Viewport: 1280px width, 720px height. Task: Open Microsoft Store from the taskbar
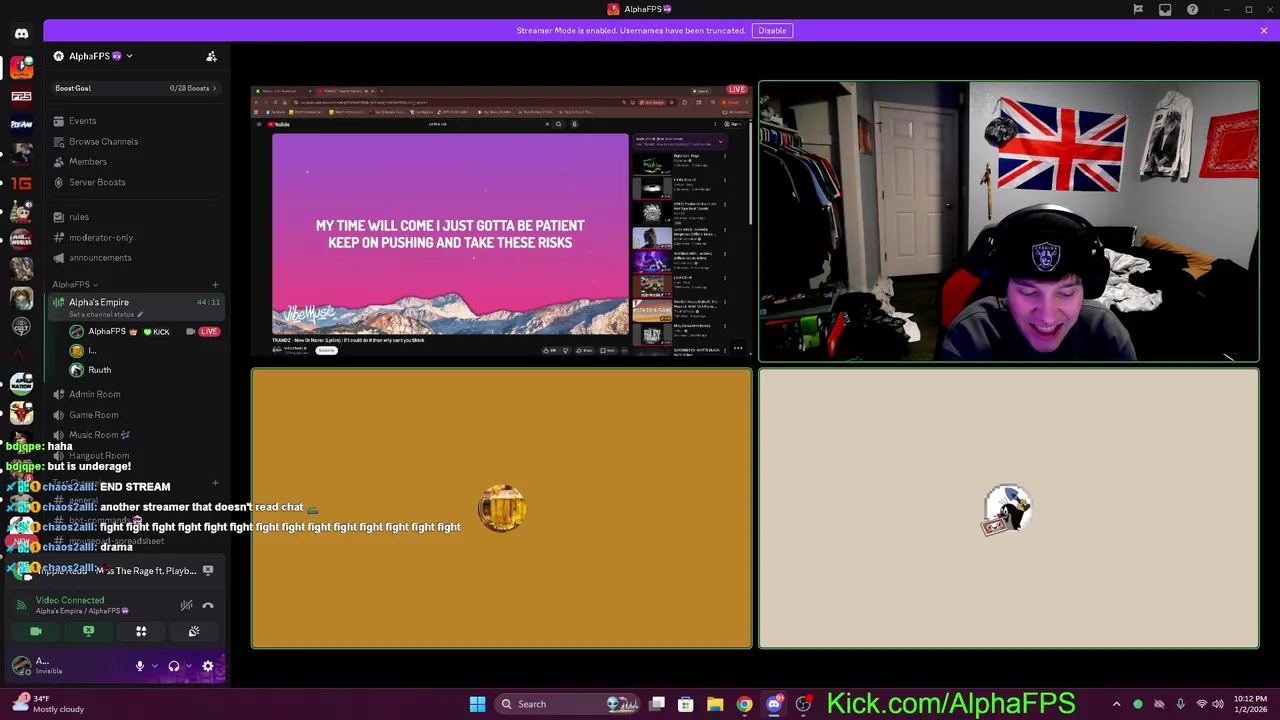point(686,704)
